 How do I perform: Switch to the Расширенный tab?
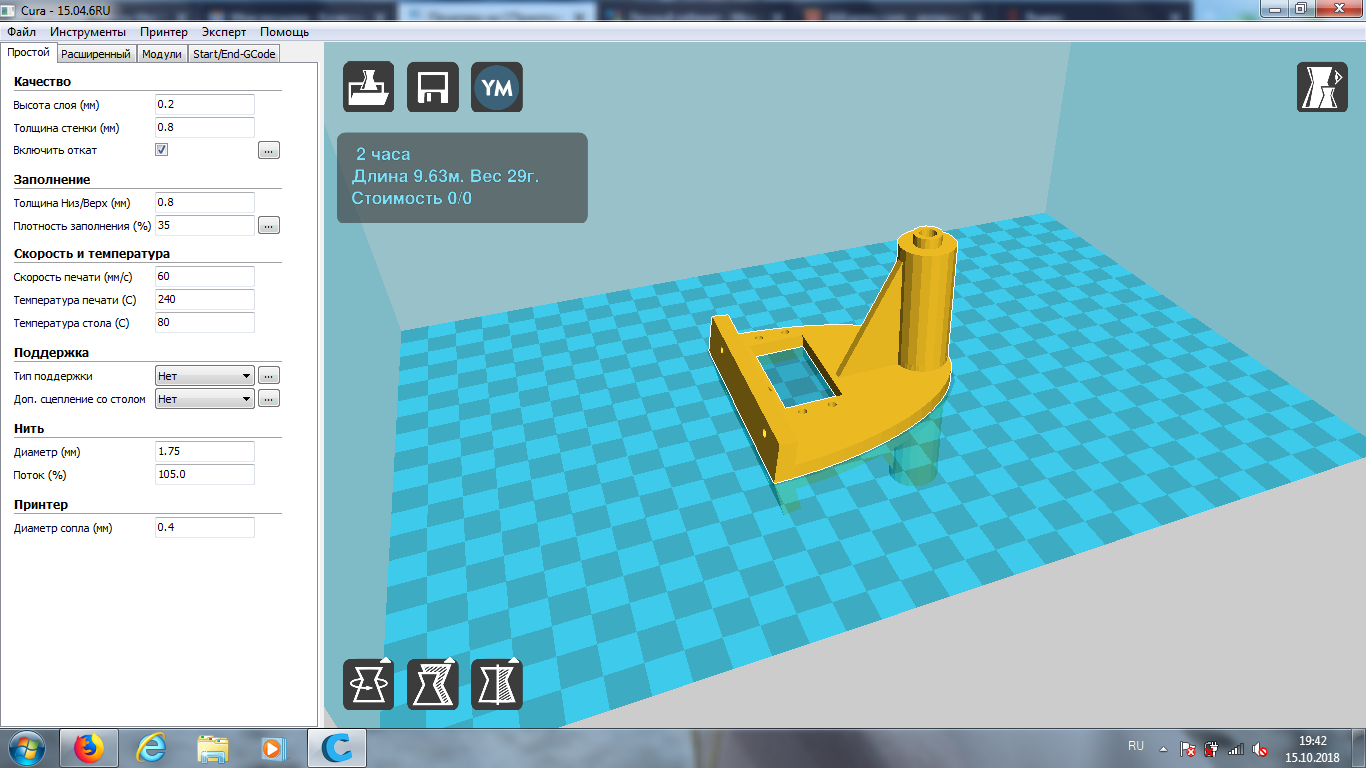click(x=95, y=54)
